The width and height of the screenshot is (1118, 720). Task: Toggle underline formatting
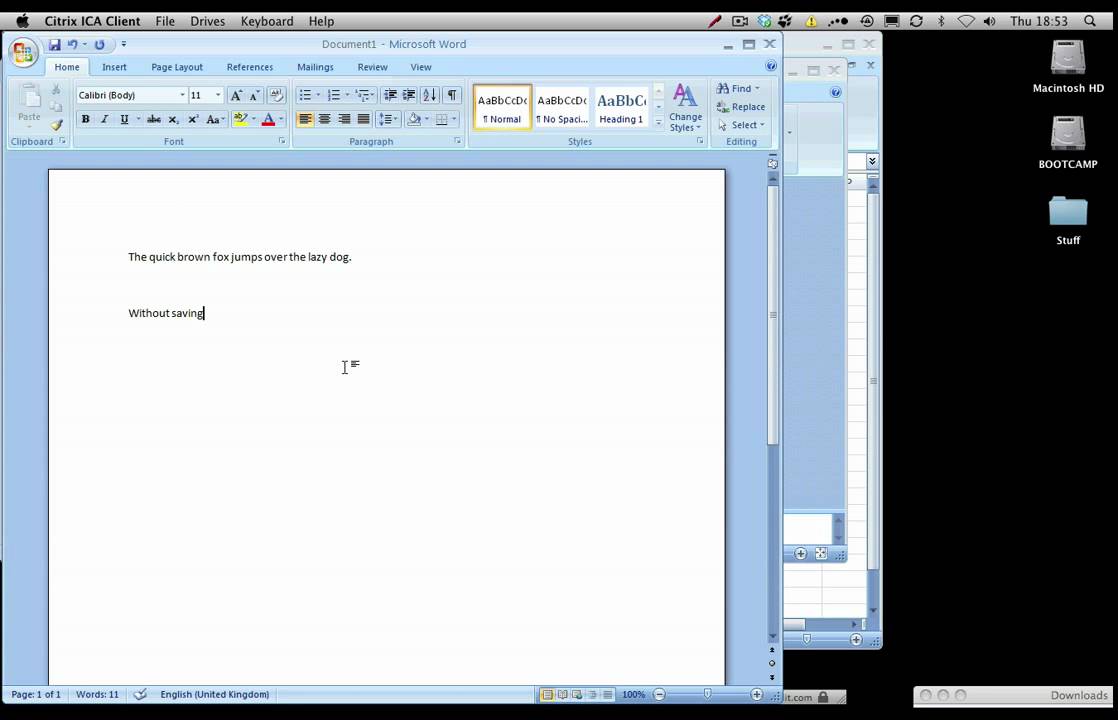coord(124,119)
